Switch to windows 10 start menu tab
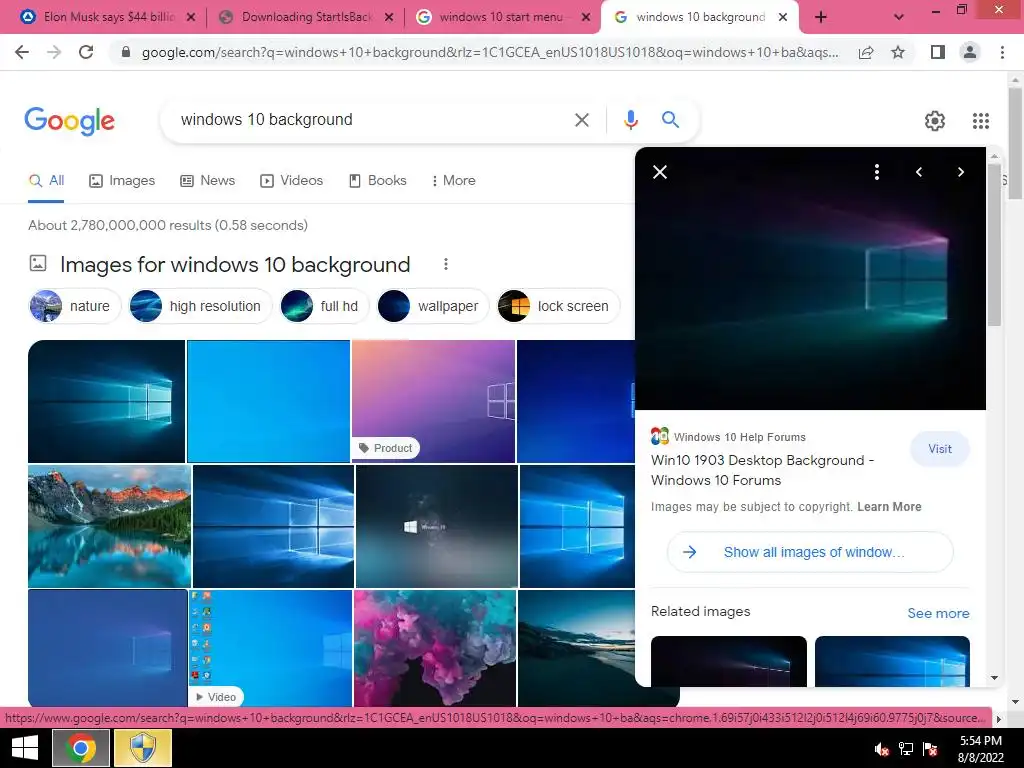This screenshot has width=1024, height=768. coord(501,17)
